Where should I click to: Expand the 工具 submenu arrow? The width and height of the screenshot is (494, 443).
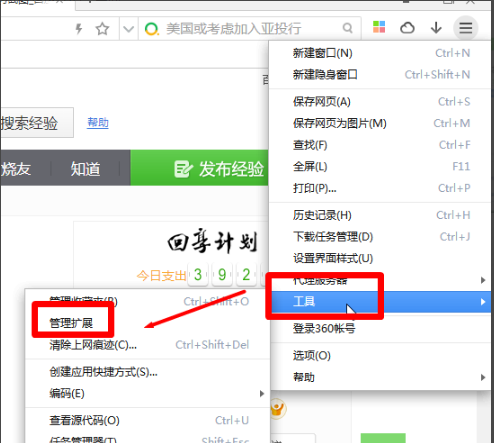(483, 302)
